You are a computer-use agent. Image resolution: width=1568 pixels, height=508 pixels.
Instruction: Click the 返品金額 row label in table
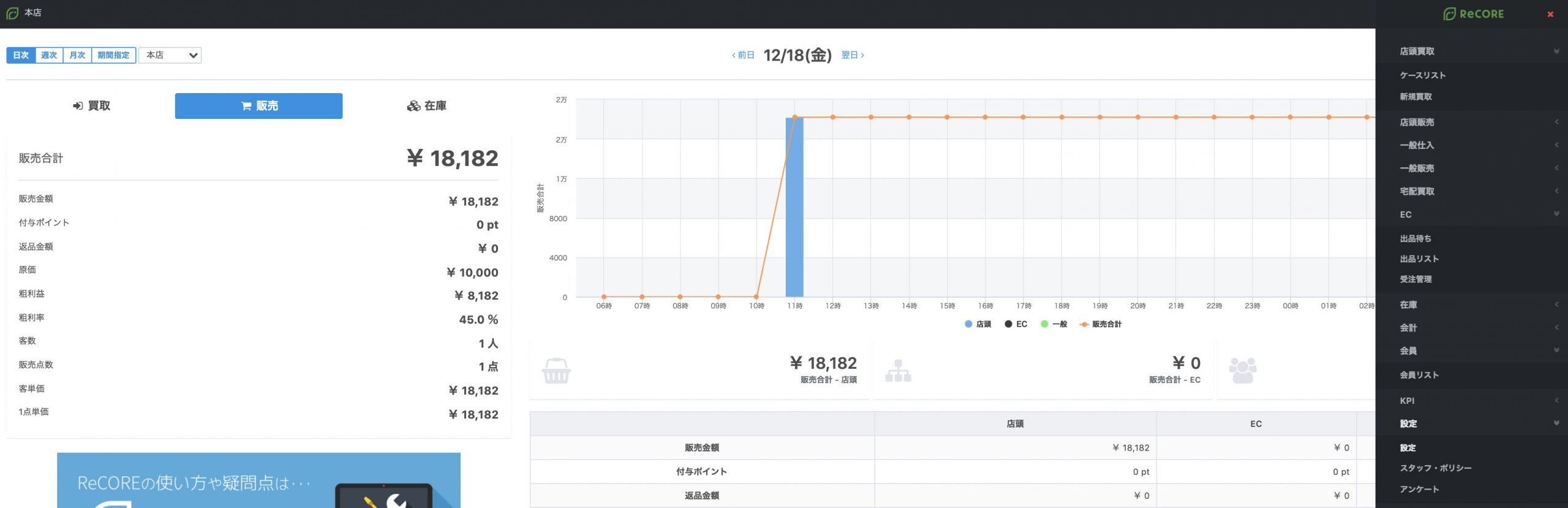(x=702, y=496)
